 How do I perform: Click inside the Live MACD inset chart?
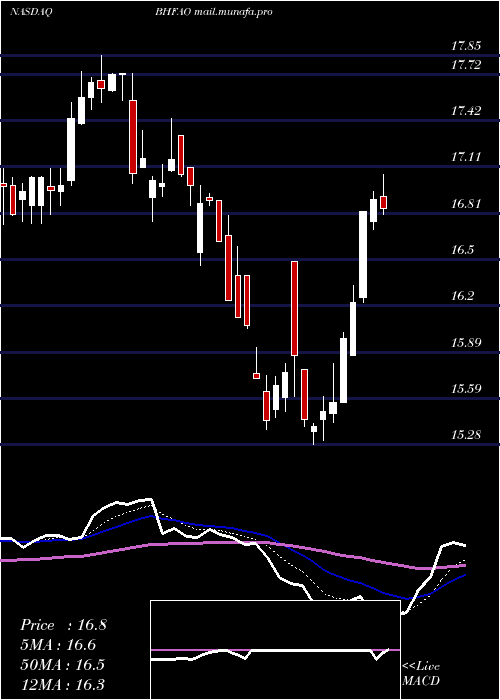tap(275, 650)
